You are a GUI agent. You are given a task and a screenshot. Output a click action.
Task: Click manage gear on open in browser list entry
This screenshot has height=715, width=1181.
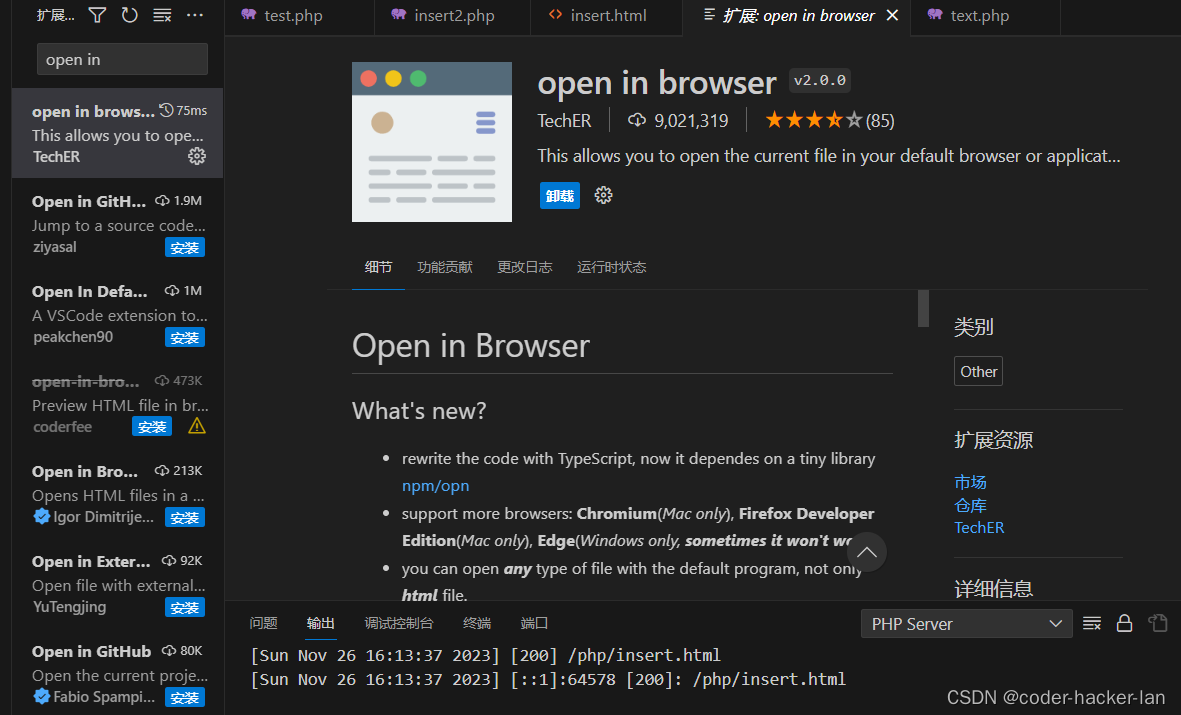(196, 156)
